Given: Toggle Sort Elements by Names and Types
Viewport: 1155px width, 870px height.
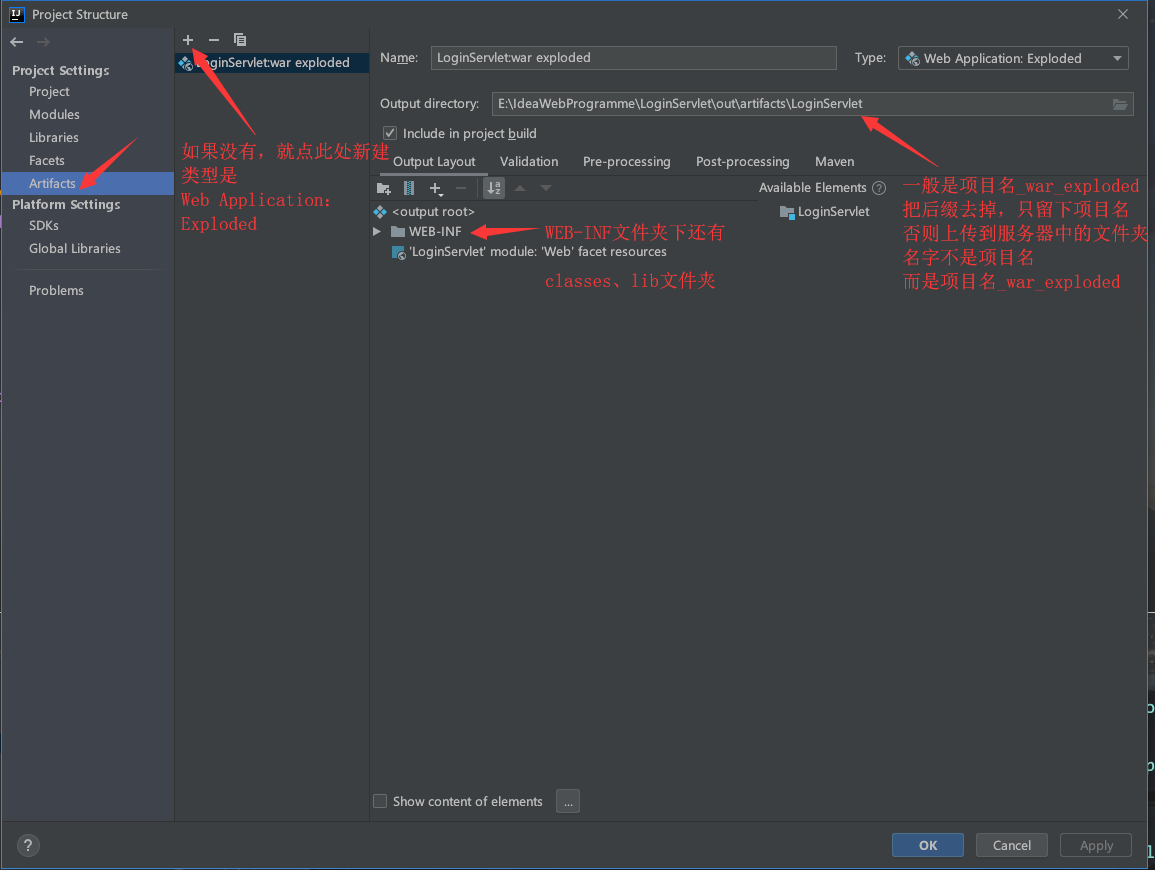Looking at the screenshot, I should pos(494,189).
